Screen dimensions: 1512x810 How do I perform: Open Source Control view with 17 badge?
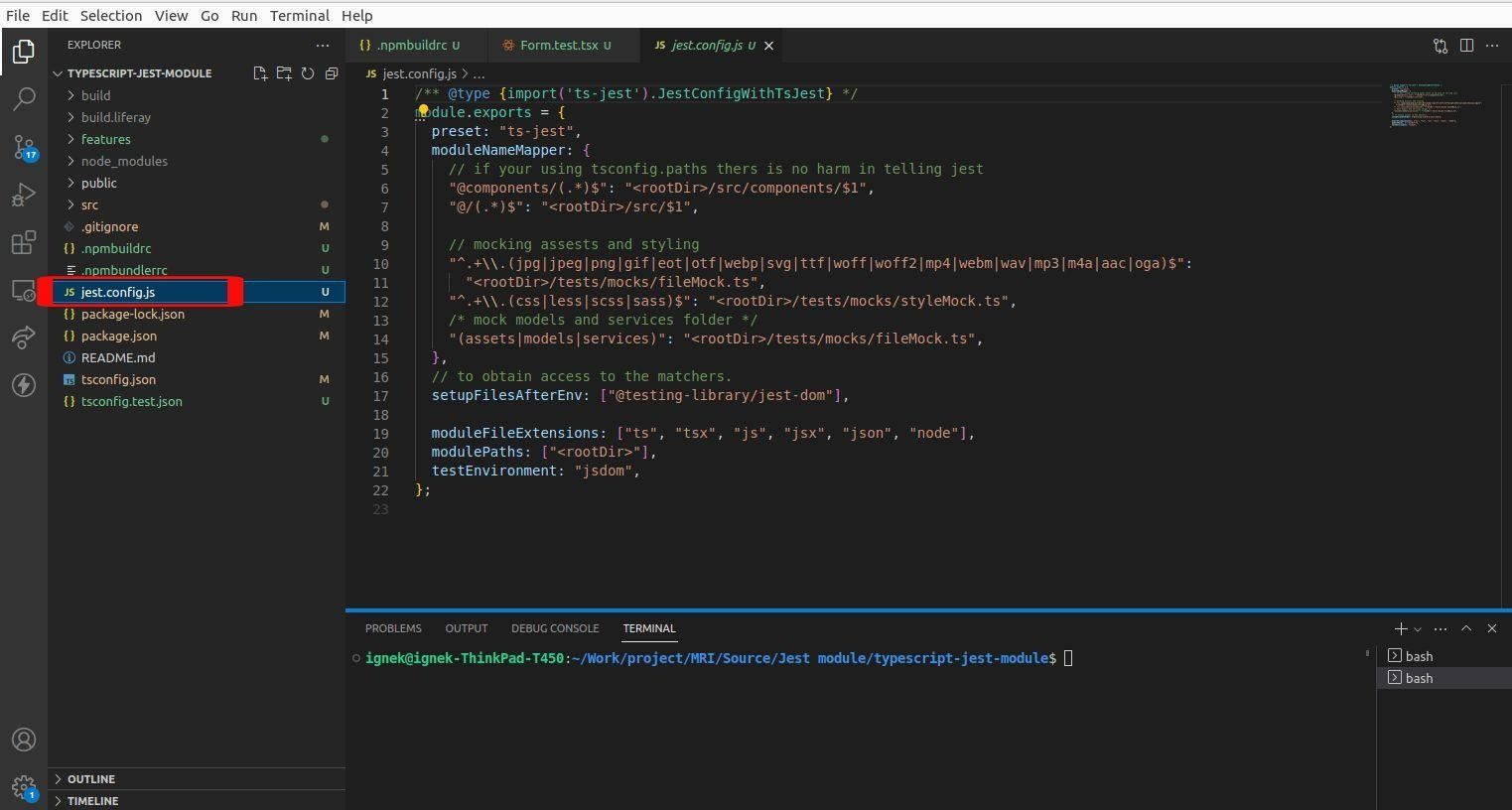24,147
